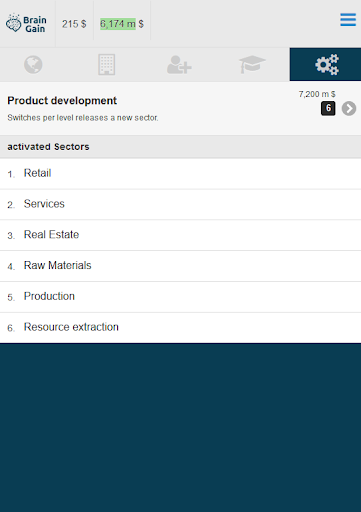The height and width of the screenshot is (512, 361).
Task: Select the Raw Materials sector row
Action: click(180, 266)
